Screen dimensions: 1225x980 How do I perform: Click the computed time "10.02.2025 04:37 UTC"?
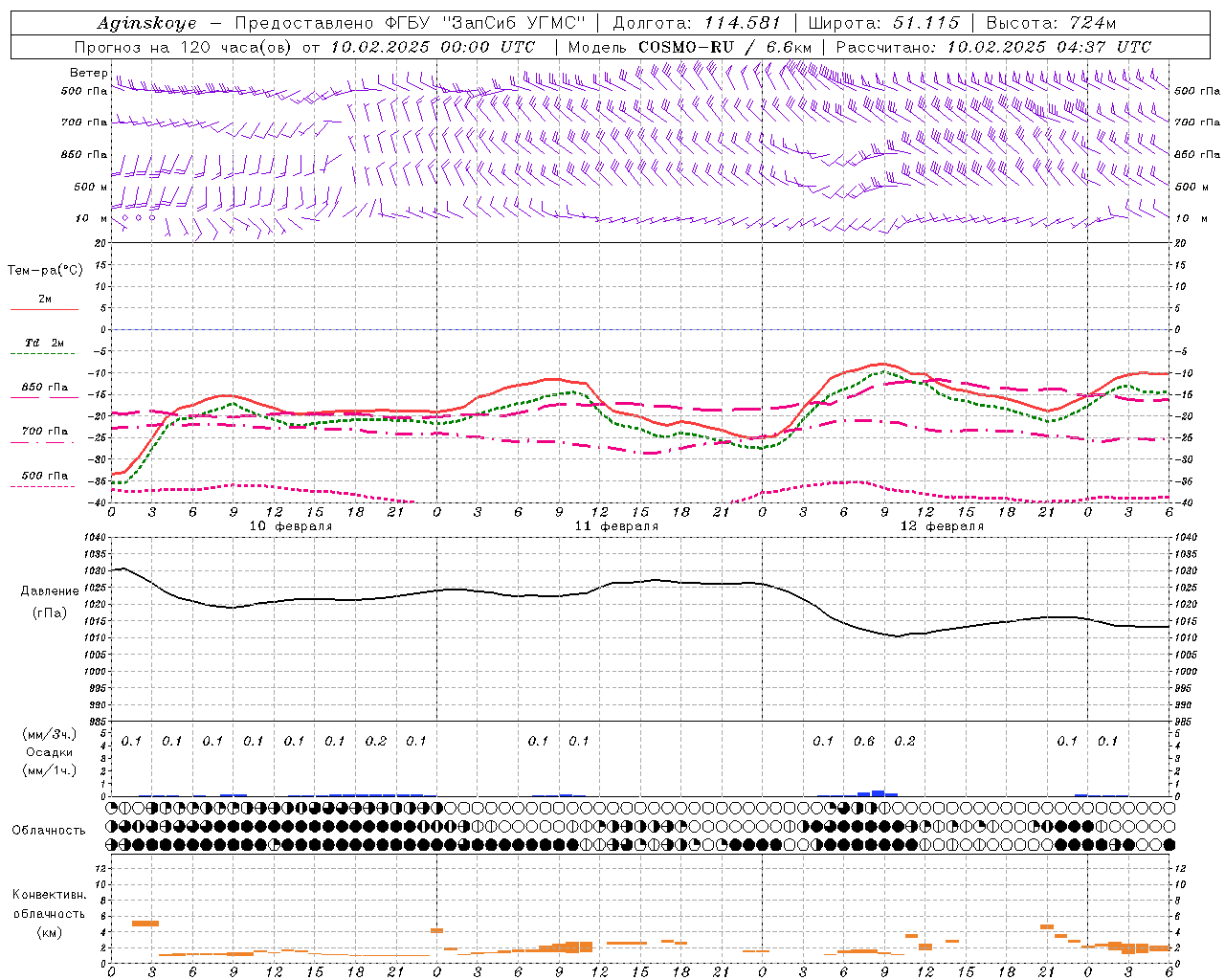(1049, 47)
